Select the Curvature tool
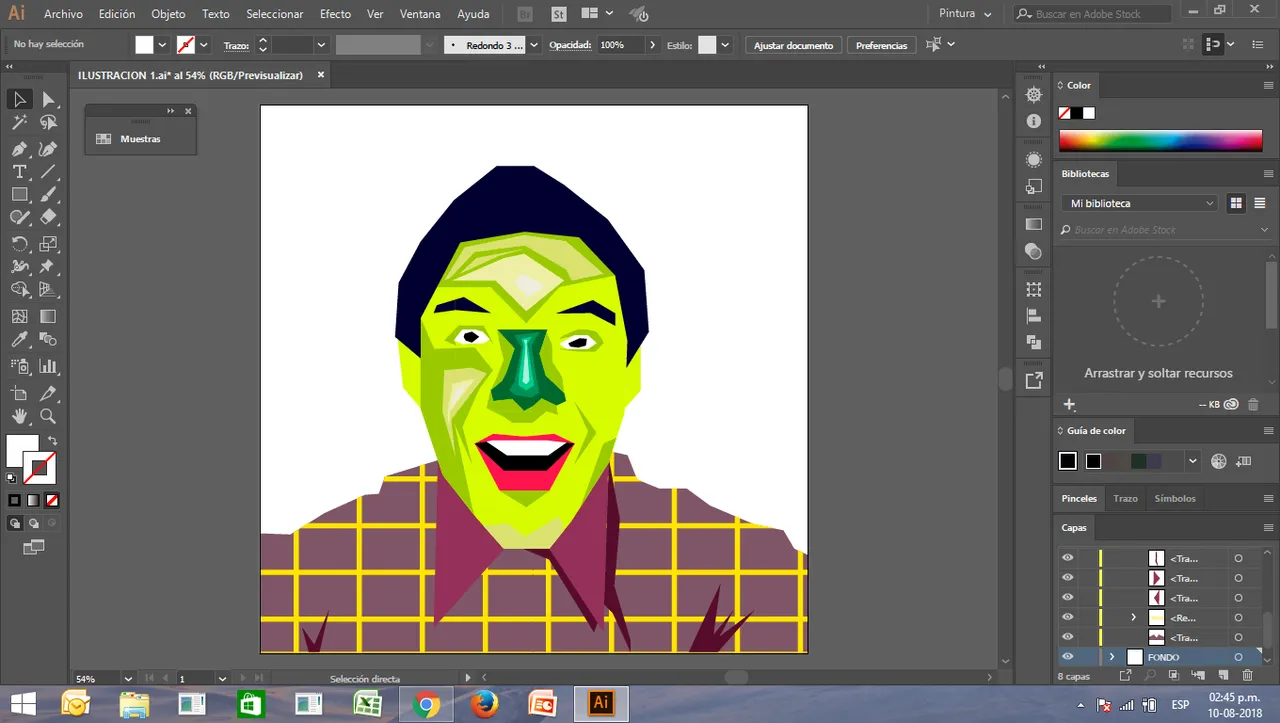The image size is (1280, 723). click(48, 148)
